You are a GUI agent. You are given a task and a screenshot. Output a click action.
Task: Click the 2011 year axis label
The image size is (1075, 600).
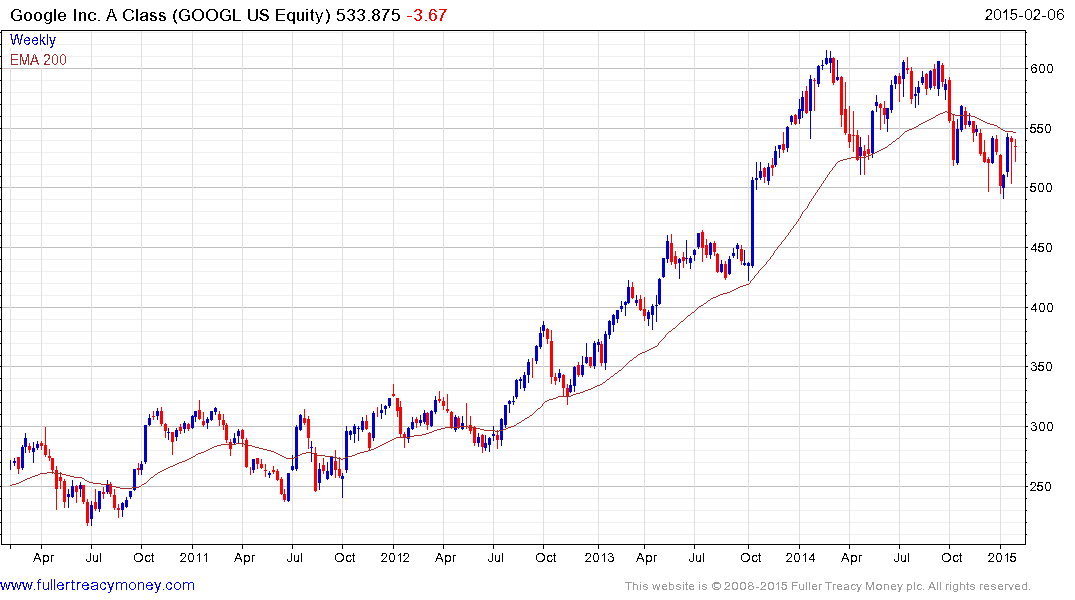pyautogui.click(x=193, y=557)
